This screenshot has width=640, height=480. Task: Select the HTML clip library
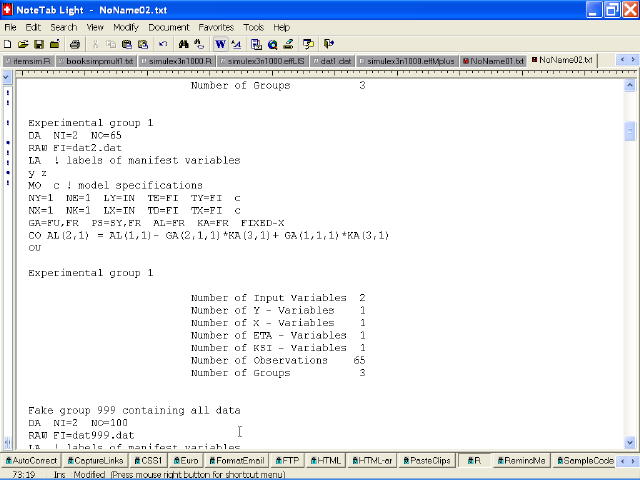click(324, 461)
